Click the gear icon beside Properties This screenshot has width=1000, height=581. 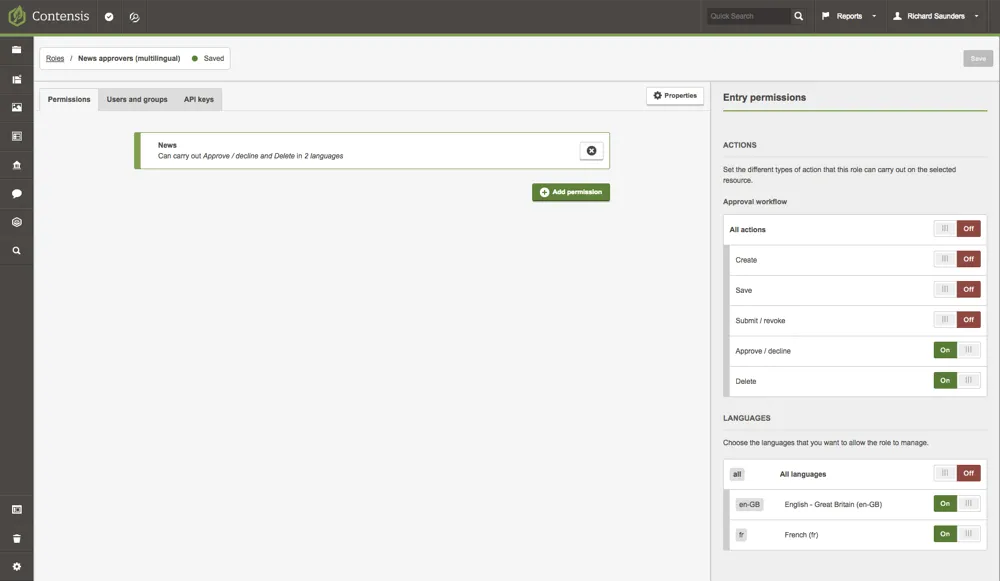[658, 96]
